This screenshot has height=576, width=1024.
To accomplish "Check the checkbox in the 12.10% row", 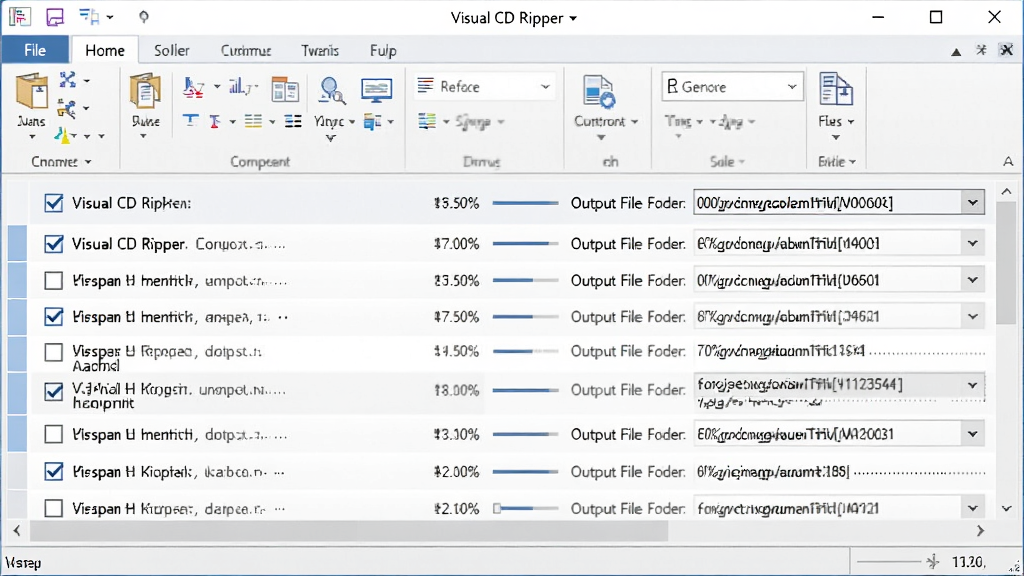I will (x=54, y=508).
